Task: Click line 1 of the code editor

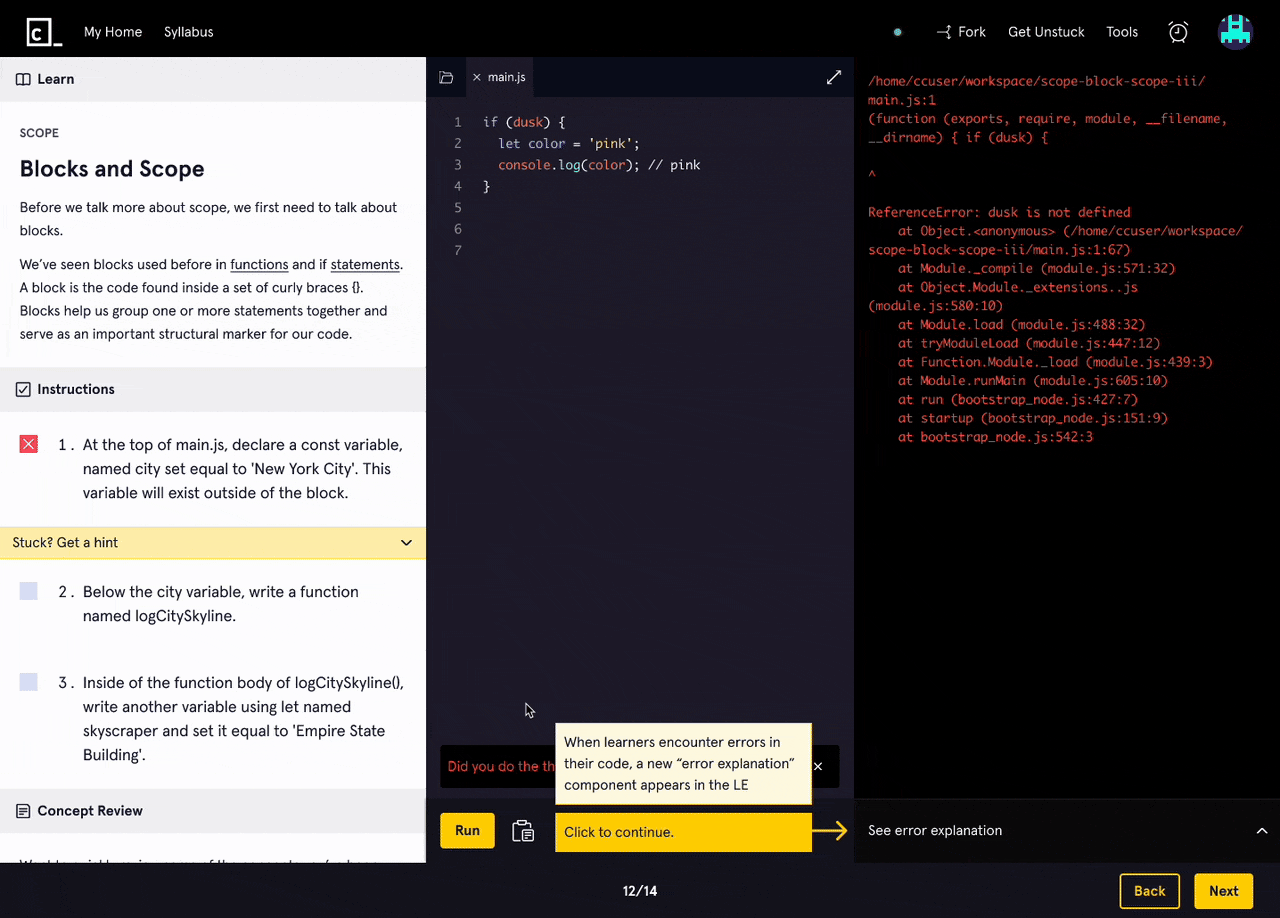Action: [x=524, y=122]
